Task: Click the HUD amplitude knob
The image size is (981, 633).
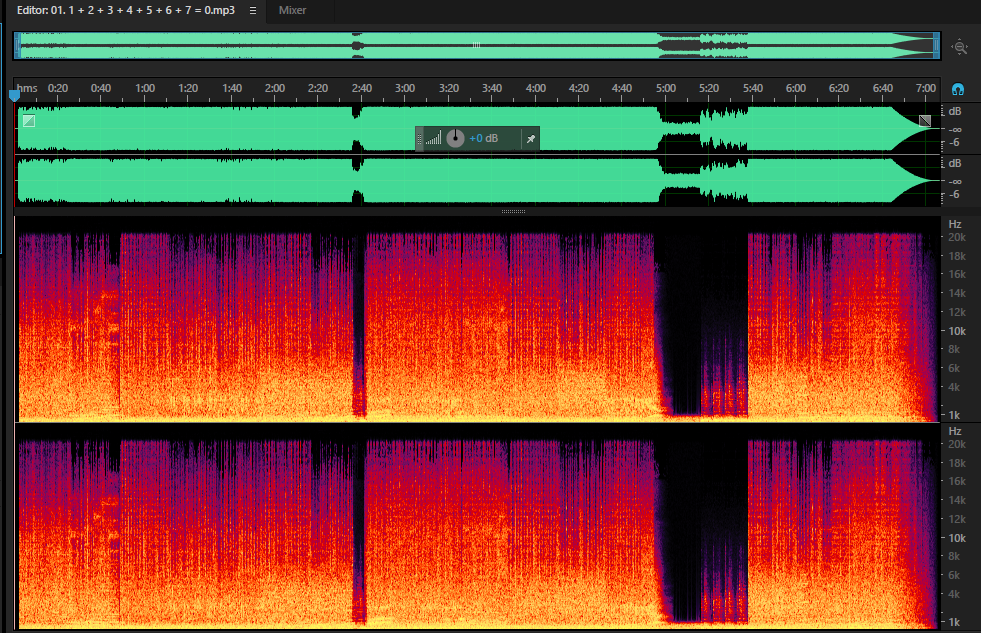Action: pyautogui.click(x=455, y=138)
